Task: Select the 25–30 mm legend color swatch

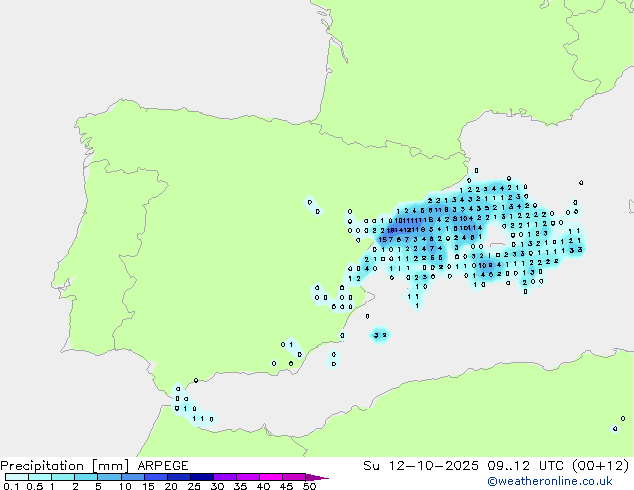Action: pyautogui.click(x=201, y=477)
